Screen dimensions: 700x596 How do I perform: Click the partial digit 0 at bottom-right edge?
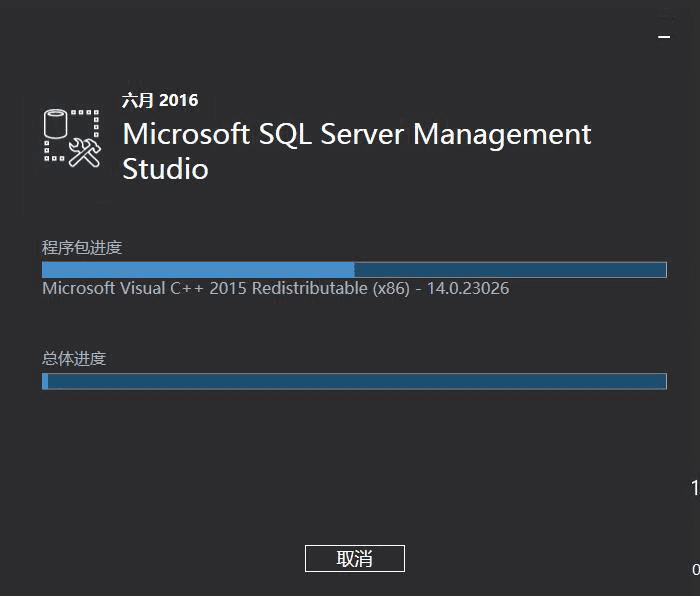(695, 570)
